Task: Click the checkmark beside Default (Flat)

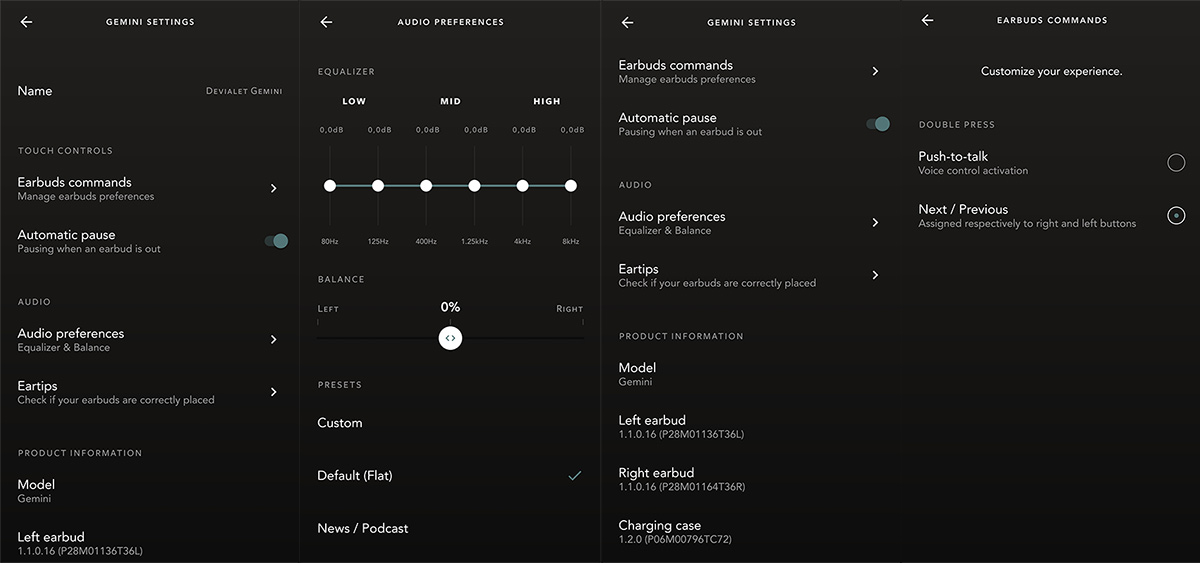Action: pyautogui.click(x=574, y=476)
